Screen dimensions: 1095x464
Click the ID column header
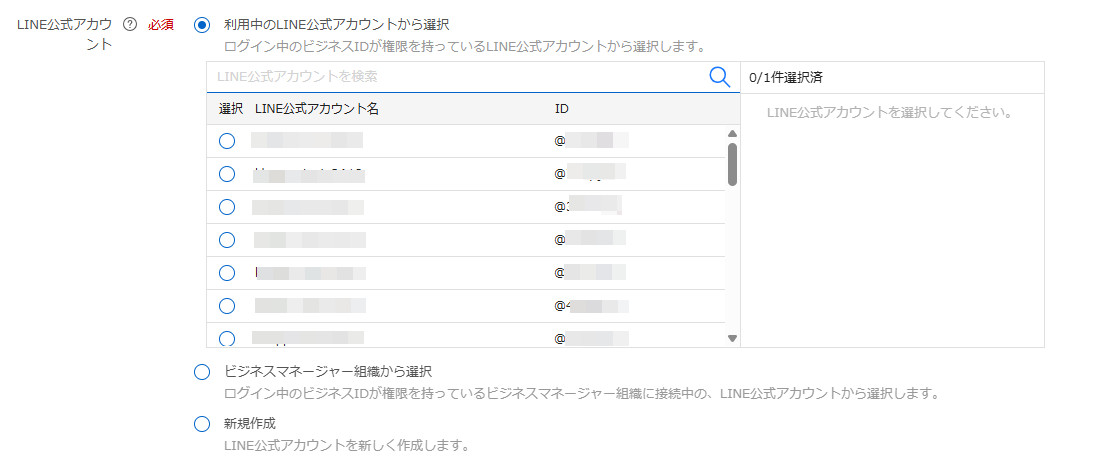[561, 109]
